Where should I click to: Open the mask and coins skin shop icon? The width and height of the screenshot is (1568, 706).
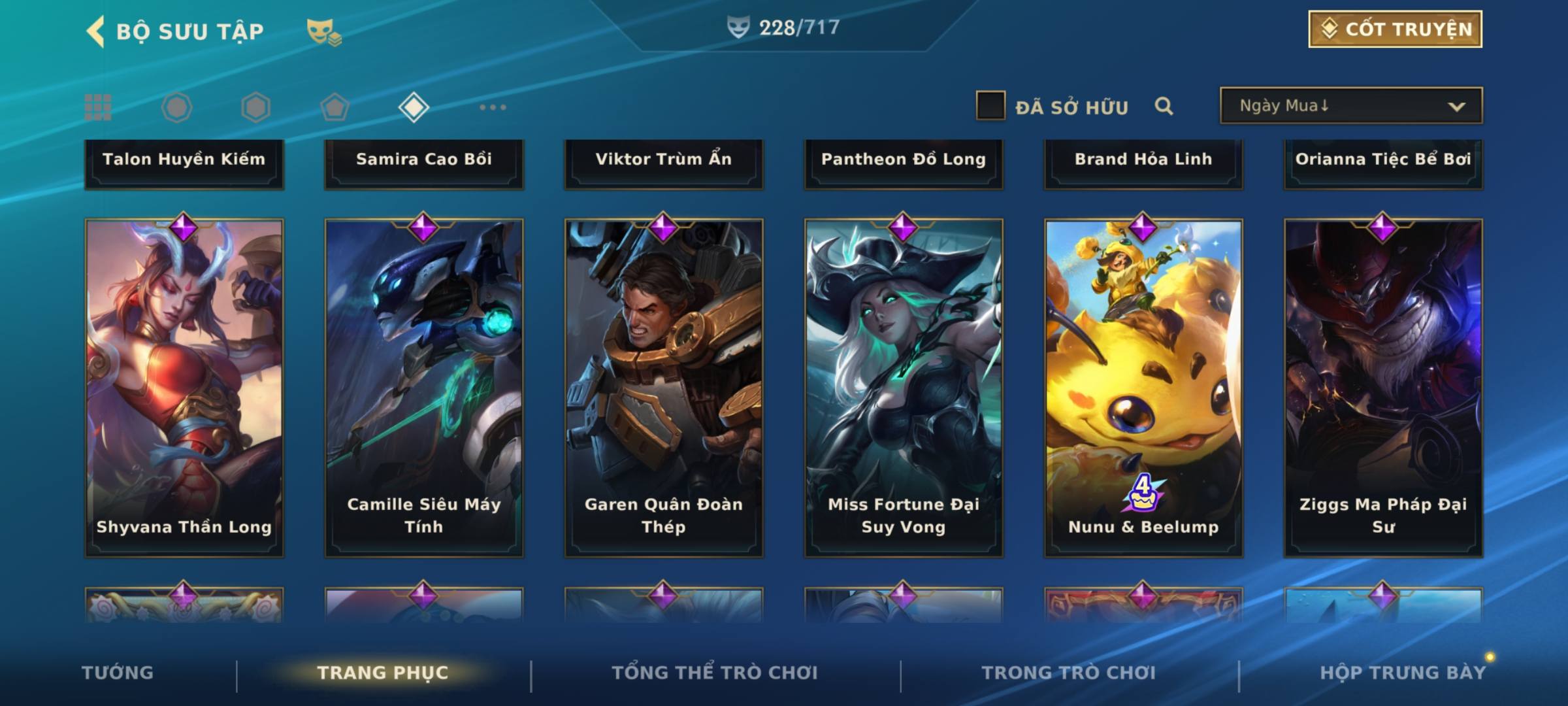(324, 31)
